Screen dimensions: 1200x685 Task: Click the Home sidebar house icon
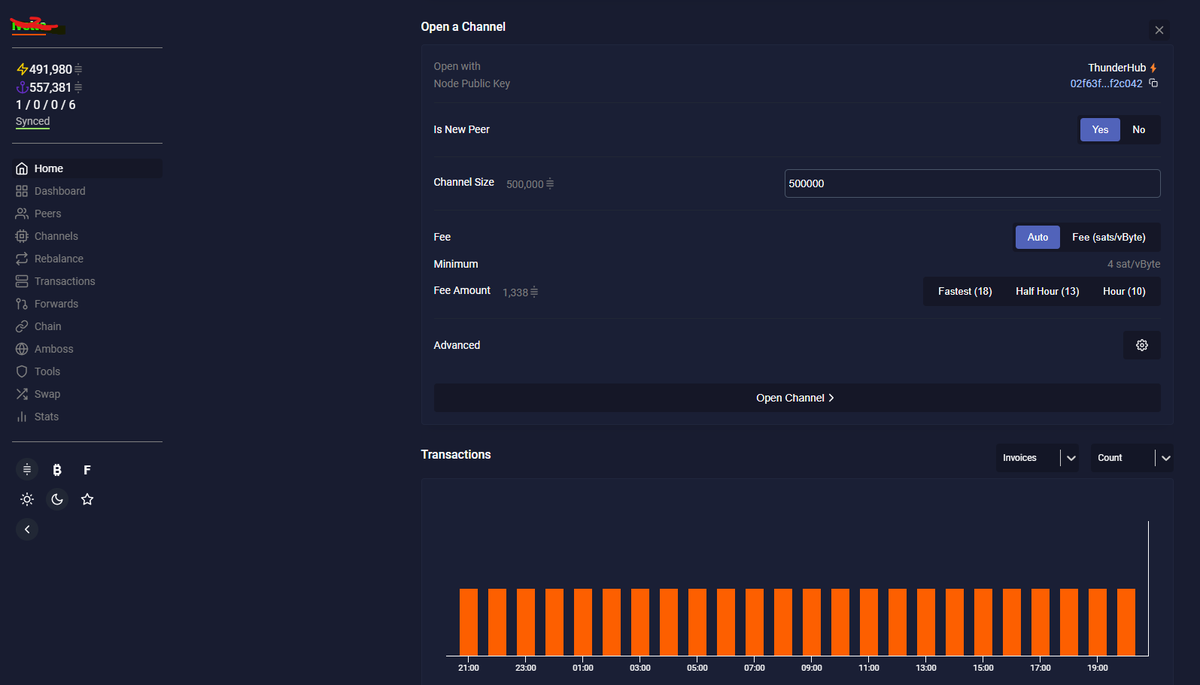click(22, 169)
